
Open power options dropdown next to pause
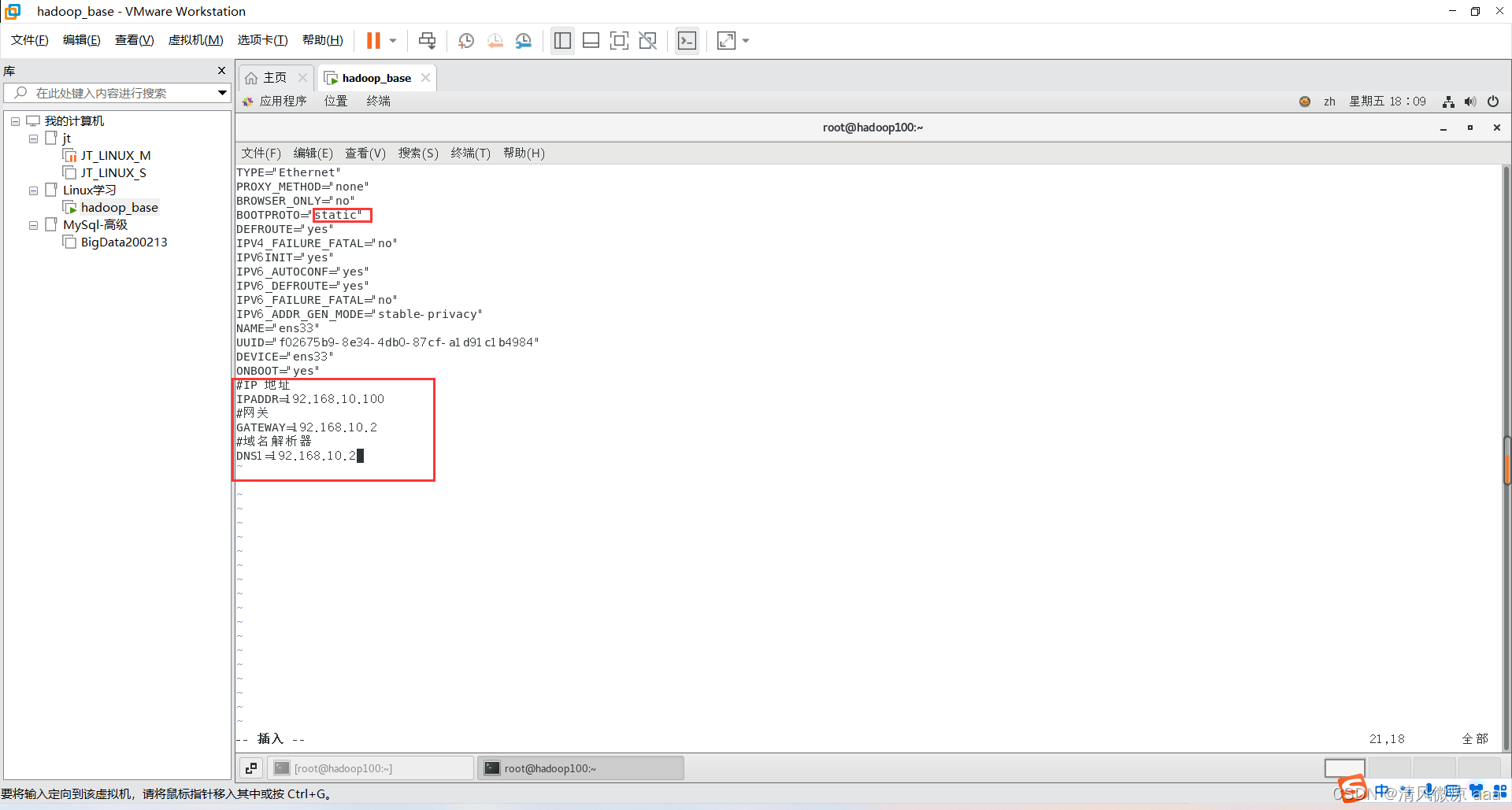click(x=392, y=41)
